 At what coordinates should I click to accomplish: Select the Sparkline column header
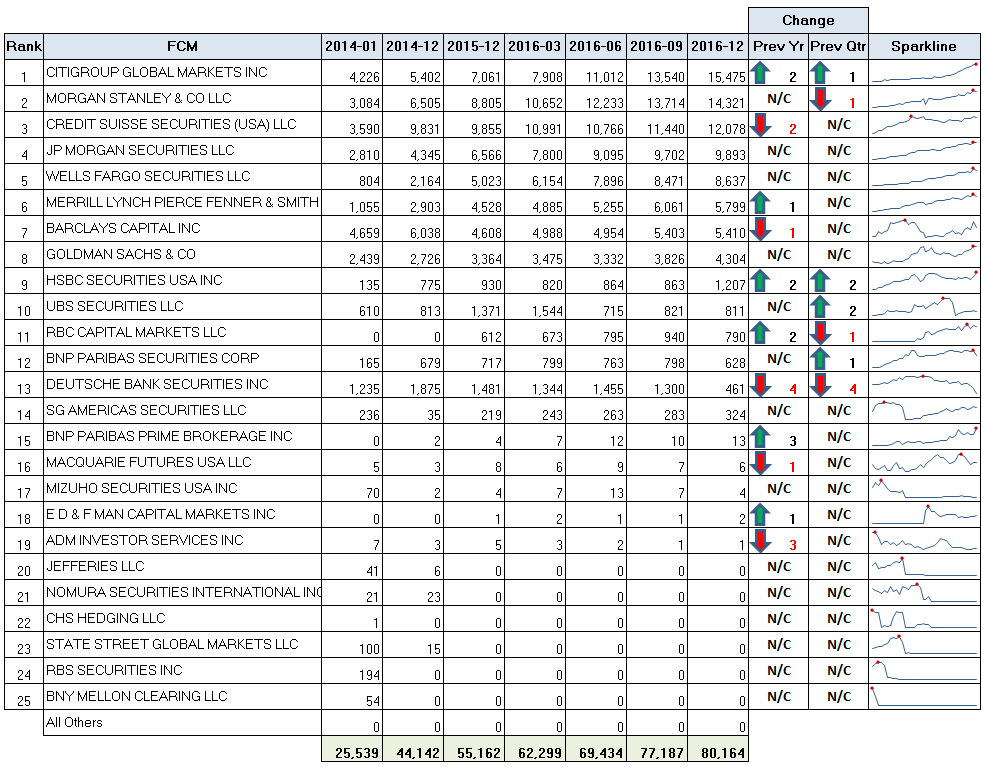point(925,46)
